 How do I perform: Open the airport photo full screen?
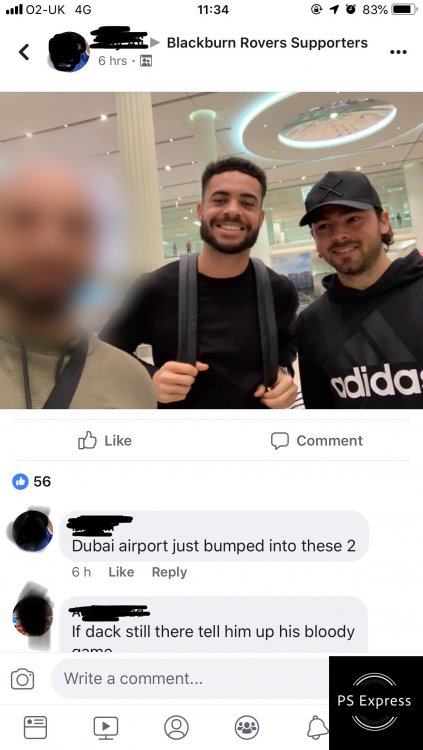pos(212,251)
